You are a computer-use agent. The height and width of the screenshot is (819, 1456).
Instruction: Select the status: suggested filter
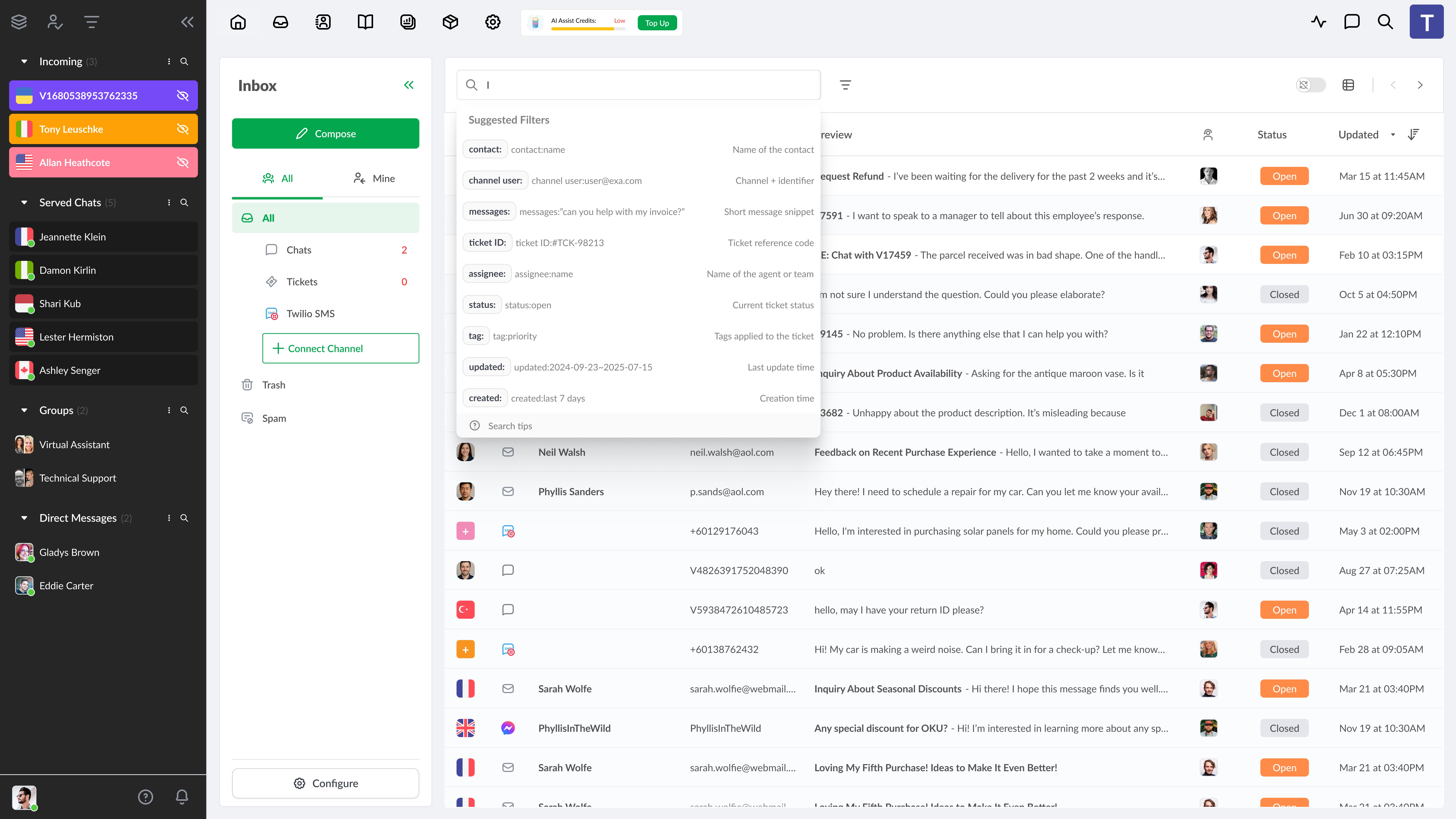coord(482,305)
